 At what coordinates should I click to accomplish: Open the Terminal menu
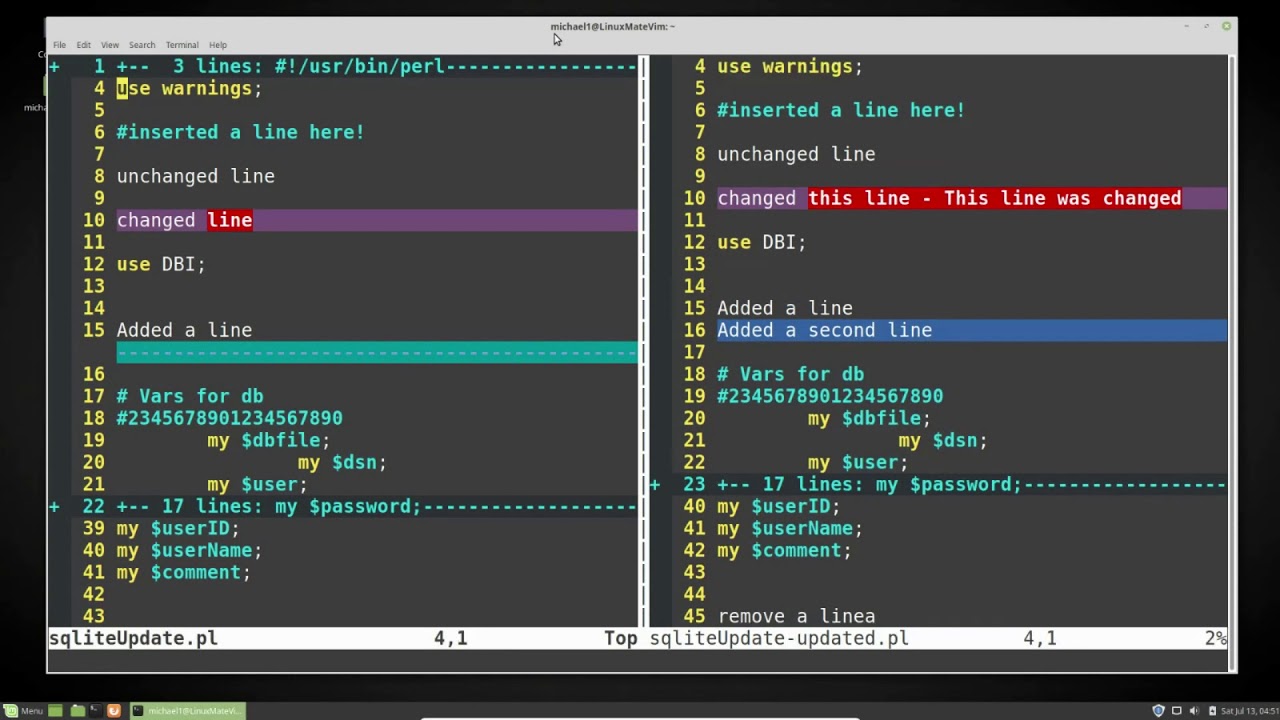pyautogui.click(x=182, y=45)
